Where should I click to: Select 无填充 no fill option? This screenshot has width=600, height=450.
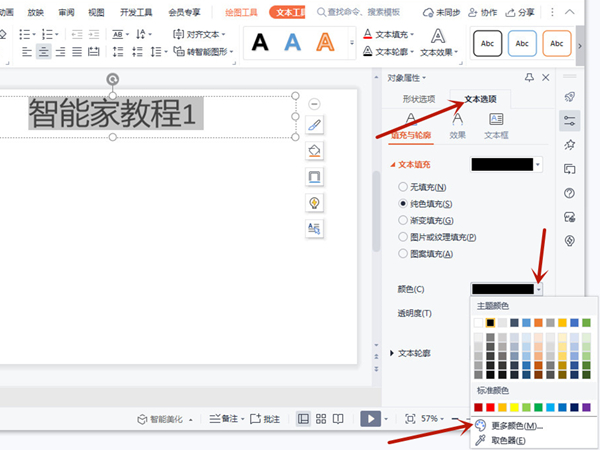click(403, 187)
